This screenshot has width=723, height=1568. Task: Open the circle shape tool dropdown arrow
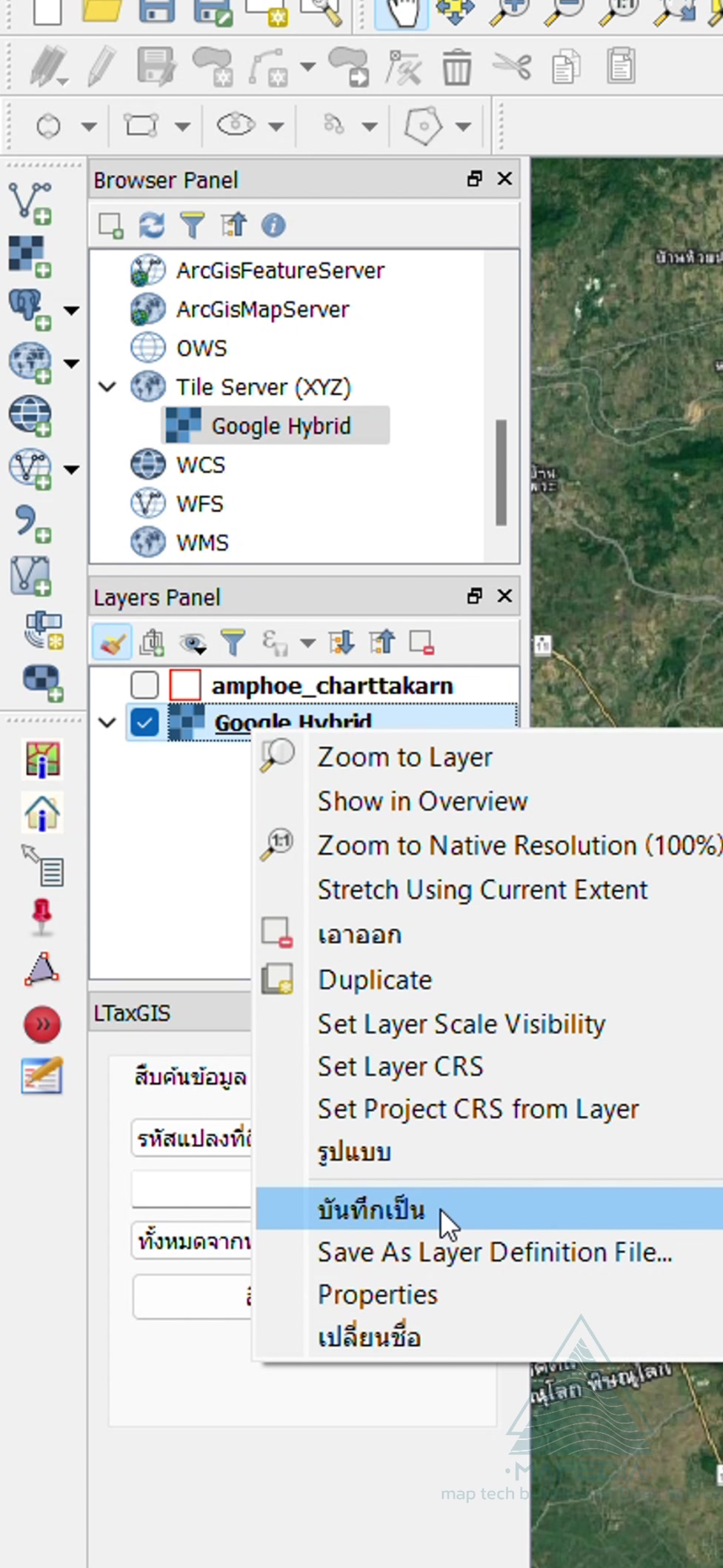[89, 126]
